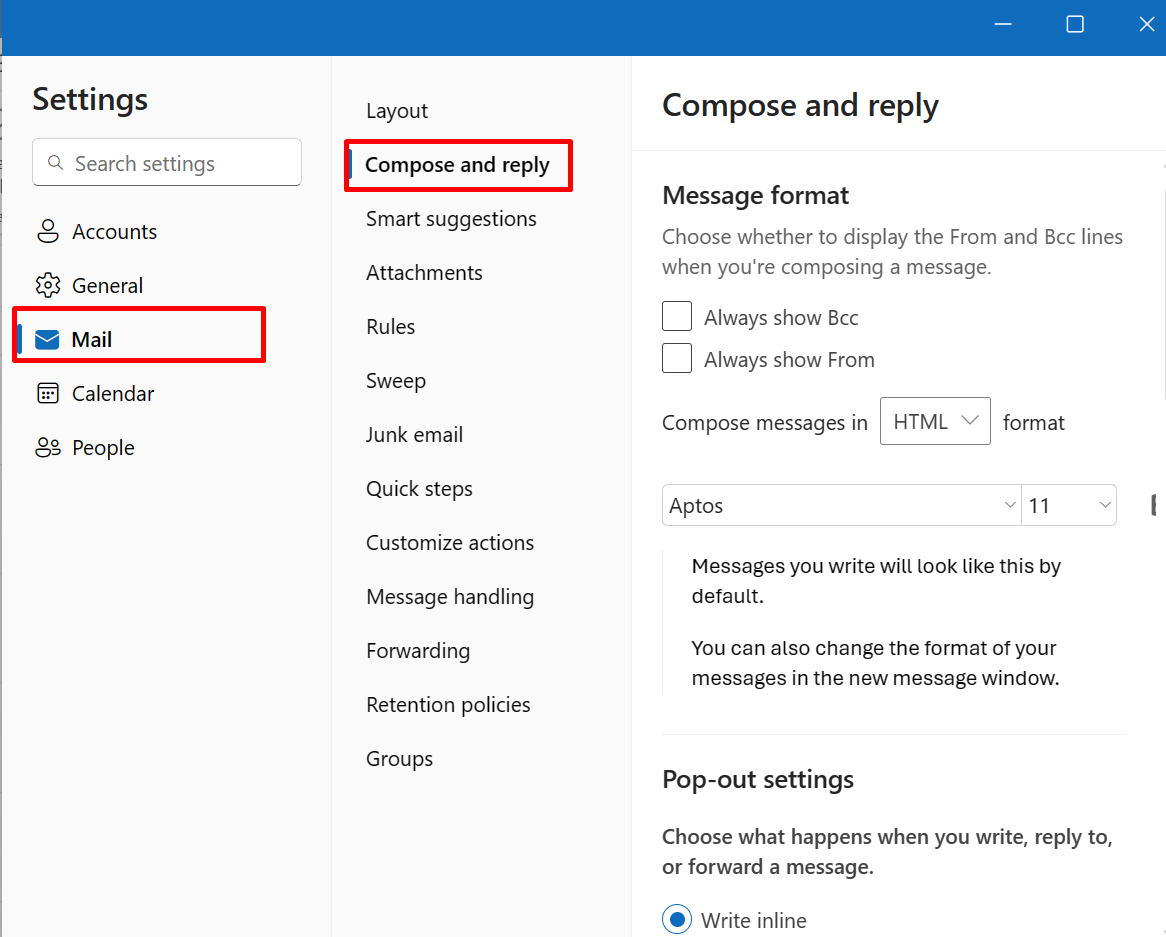
Task: Tick the Always show From checkbox
Action: coord(677,358)
